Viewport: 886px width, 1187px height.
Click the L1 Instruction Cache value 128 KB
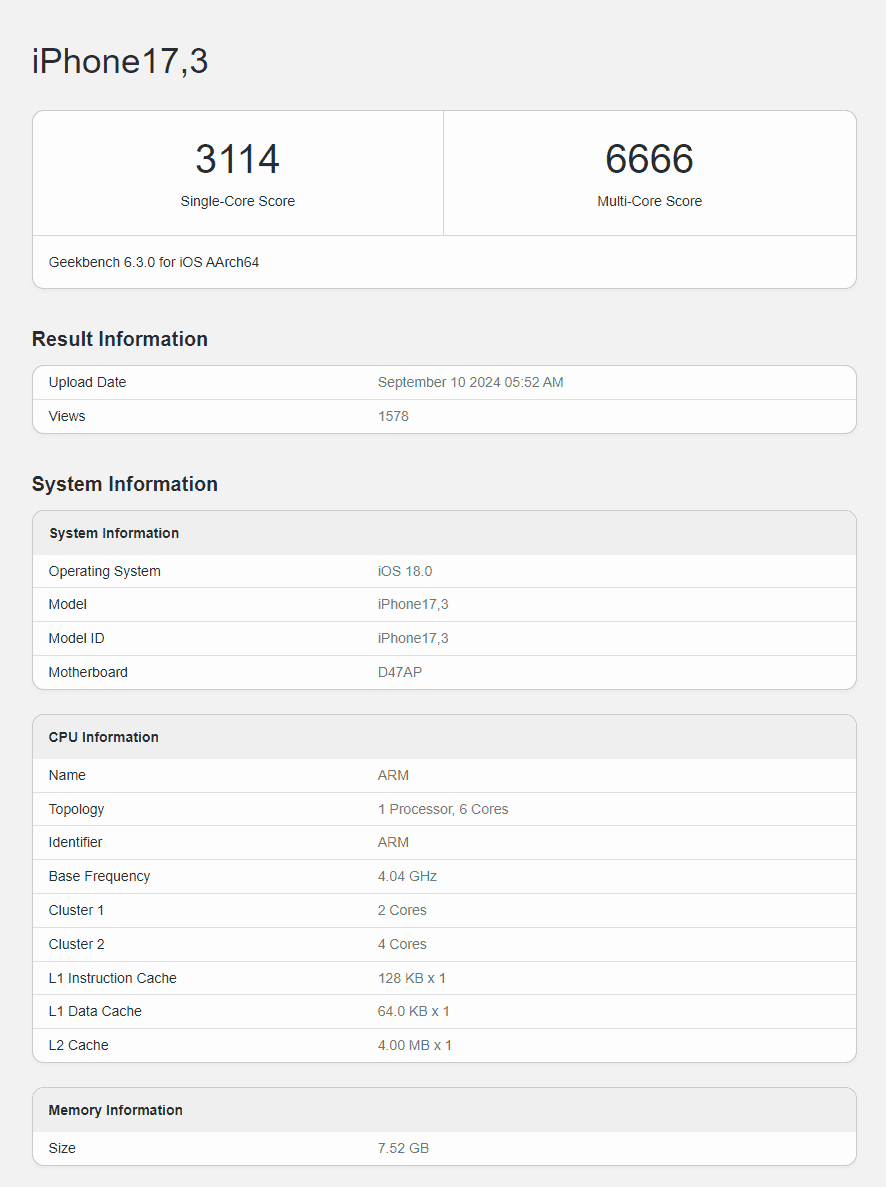(411, 978)
